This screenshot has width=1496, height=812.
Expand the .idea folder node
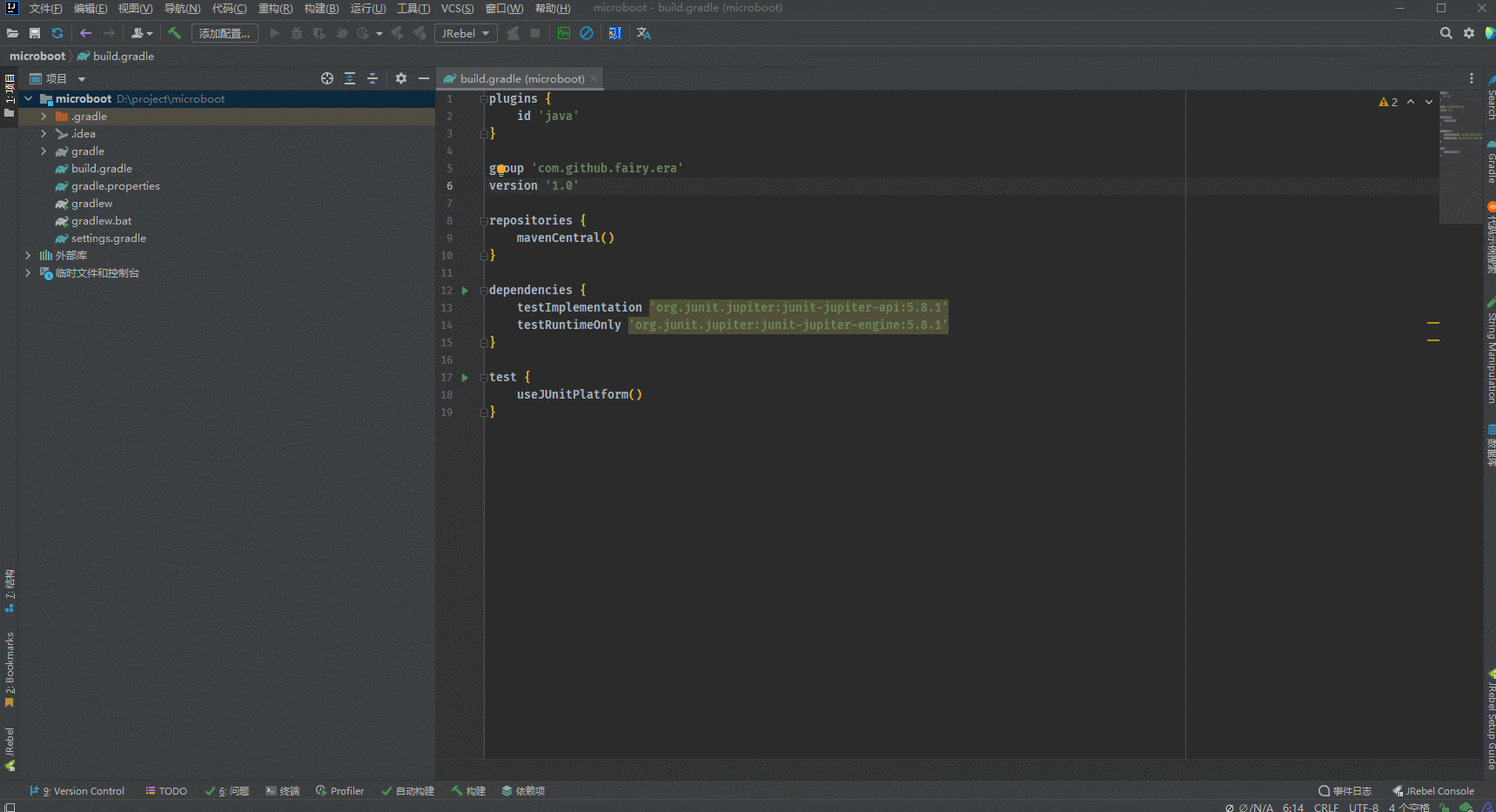(44, 134)
